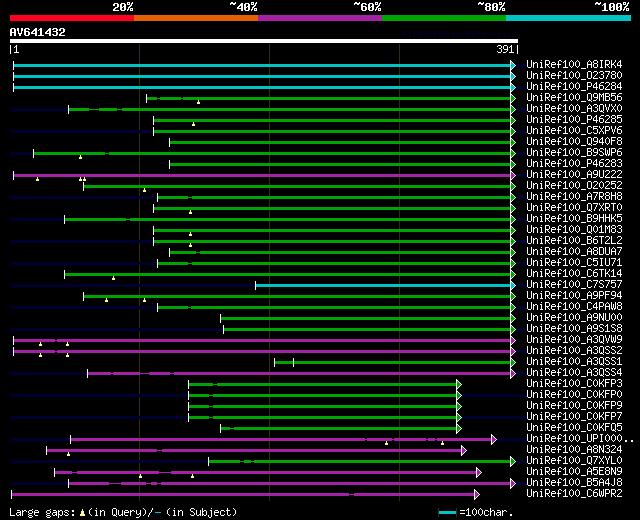Click the UniRef100_A8IRK4 hit label
The image size is (640, 520).
tap(574, 64)
